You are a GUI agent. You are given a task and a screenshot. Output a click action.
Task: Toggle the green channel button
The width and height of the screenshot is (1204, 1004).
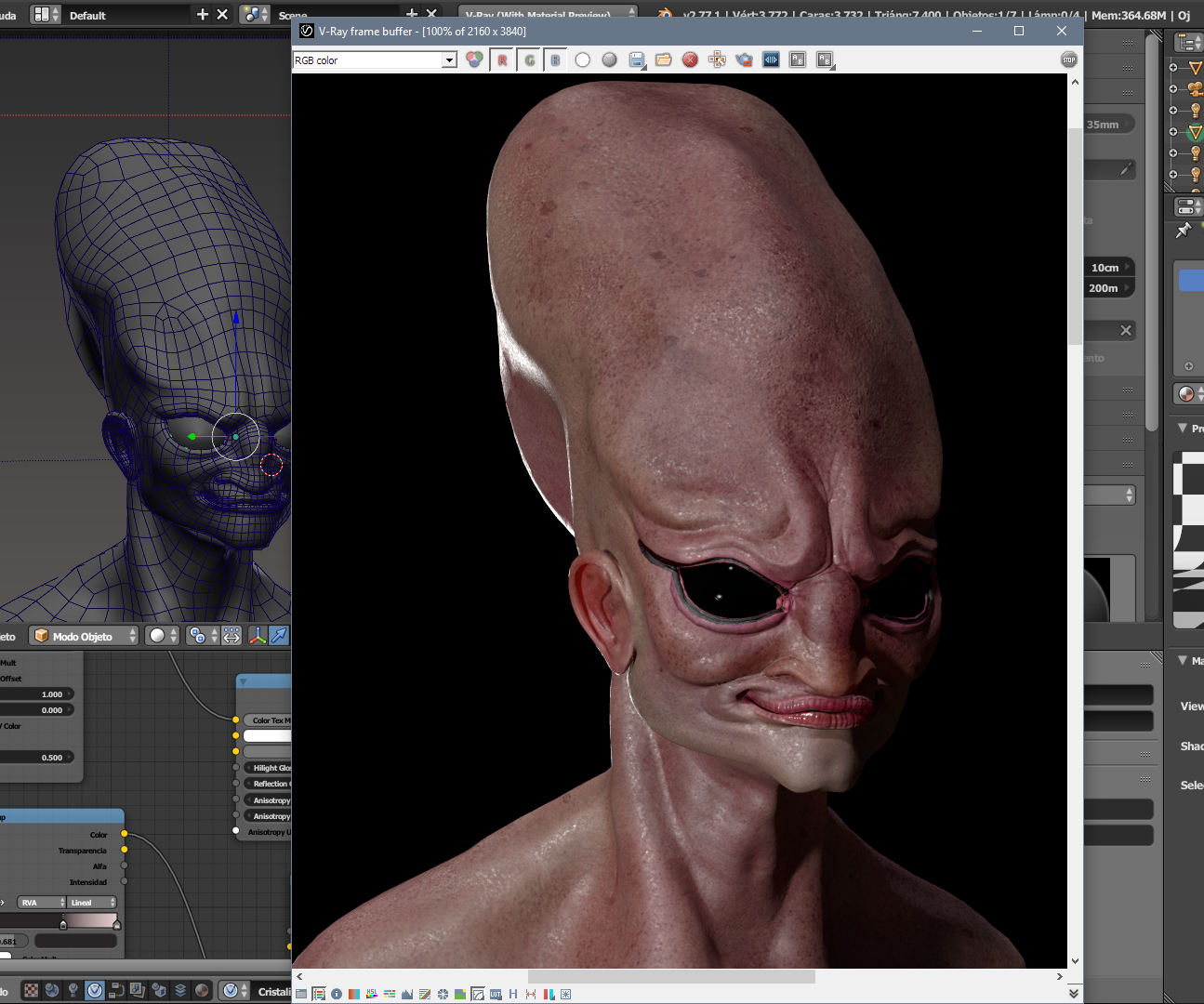(x=529, y=60)
